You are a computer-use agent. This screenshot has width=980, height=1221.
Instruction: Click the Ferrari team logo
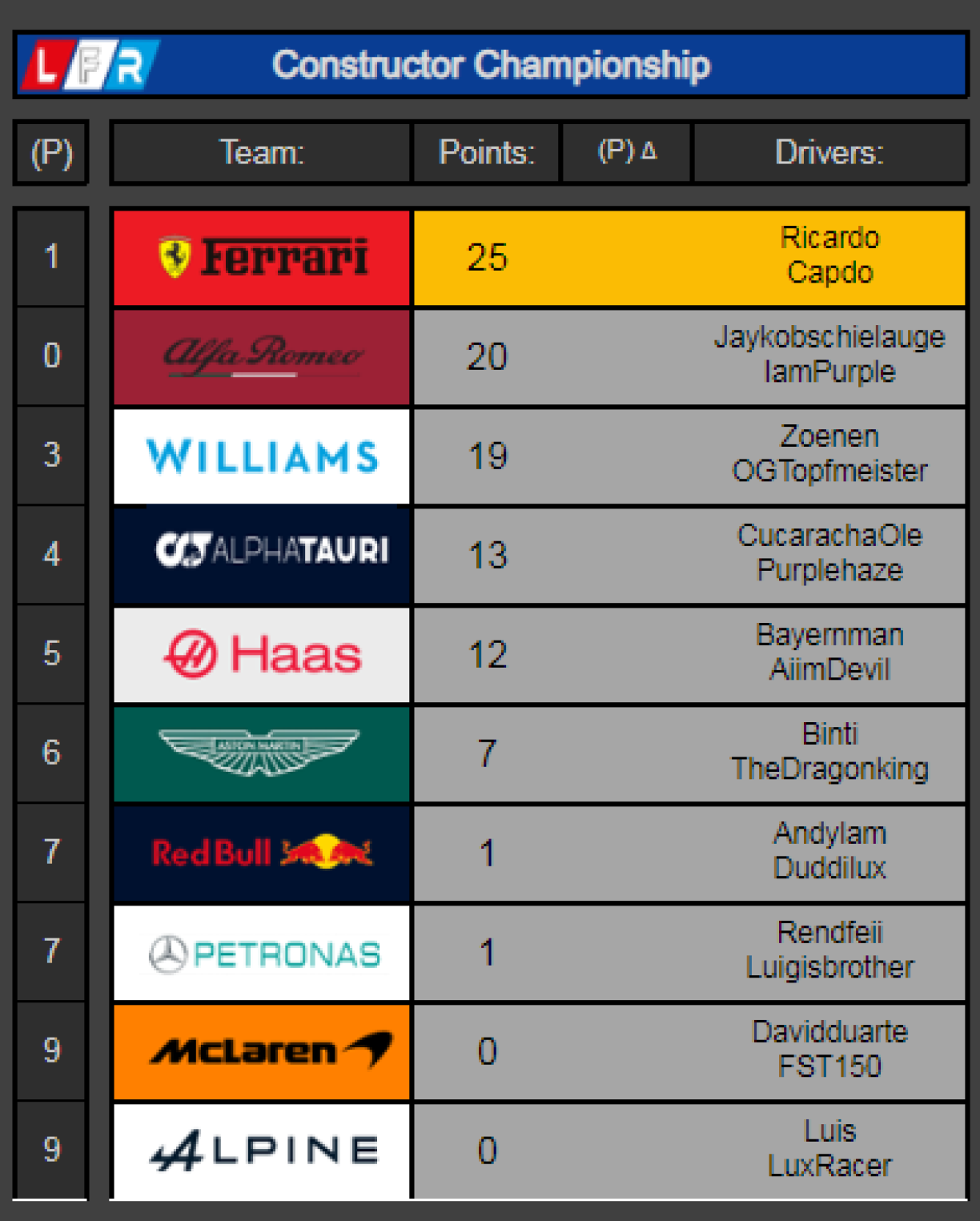click(x=262, y=258)
